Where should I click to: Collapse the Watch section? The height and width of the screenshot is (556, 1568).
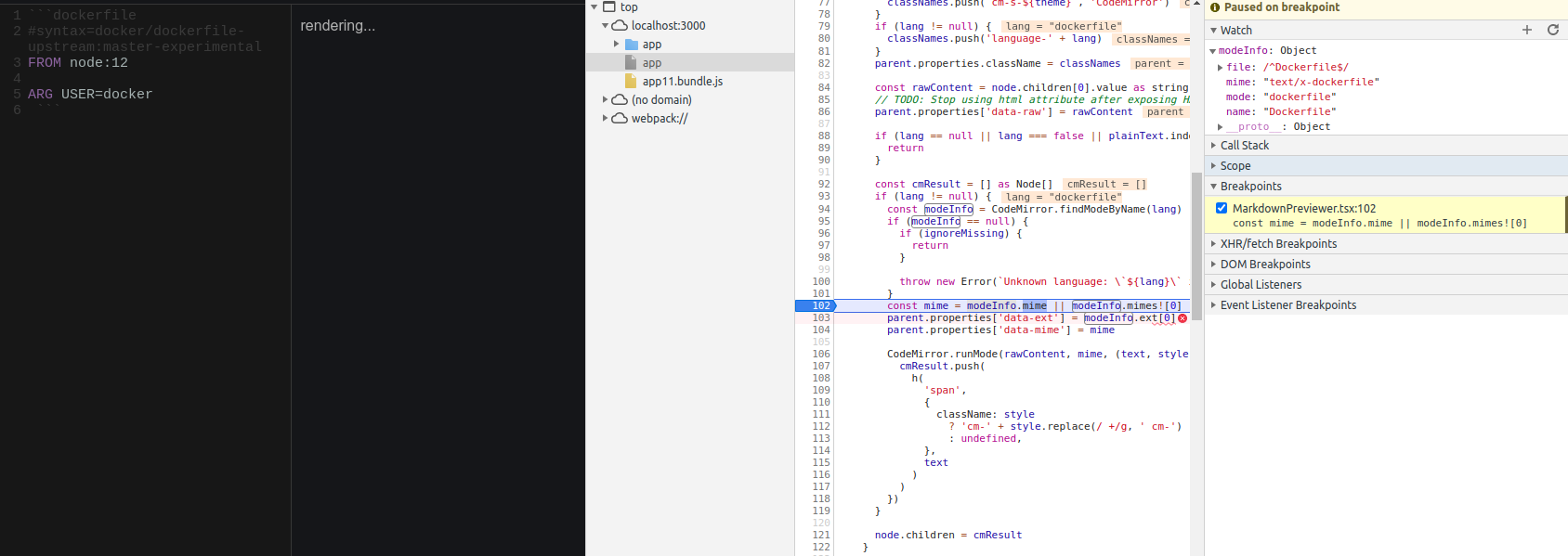tap(1213, 31)
